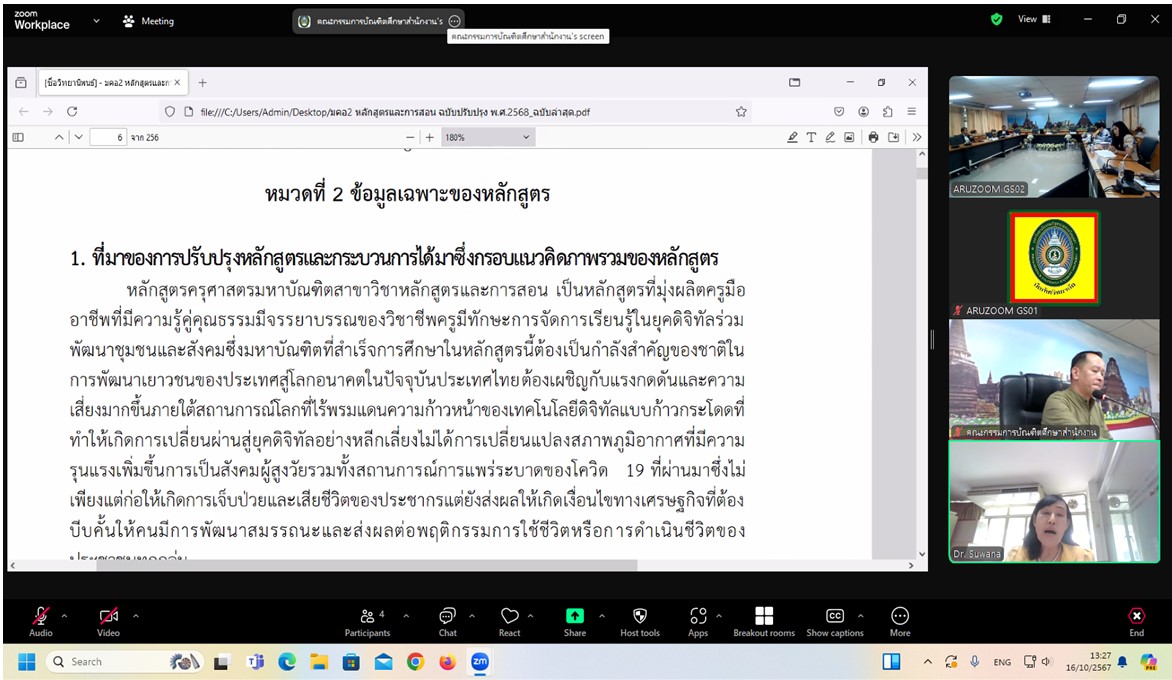Click the Save to Pocket icon
Image resolution: width=1172 pixels, height=680 pixels.
click(x=839, y=111)
